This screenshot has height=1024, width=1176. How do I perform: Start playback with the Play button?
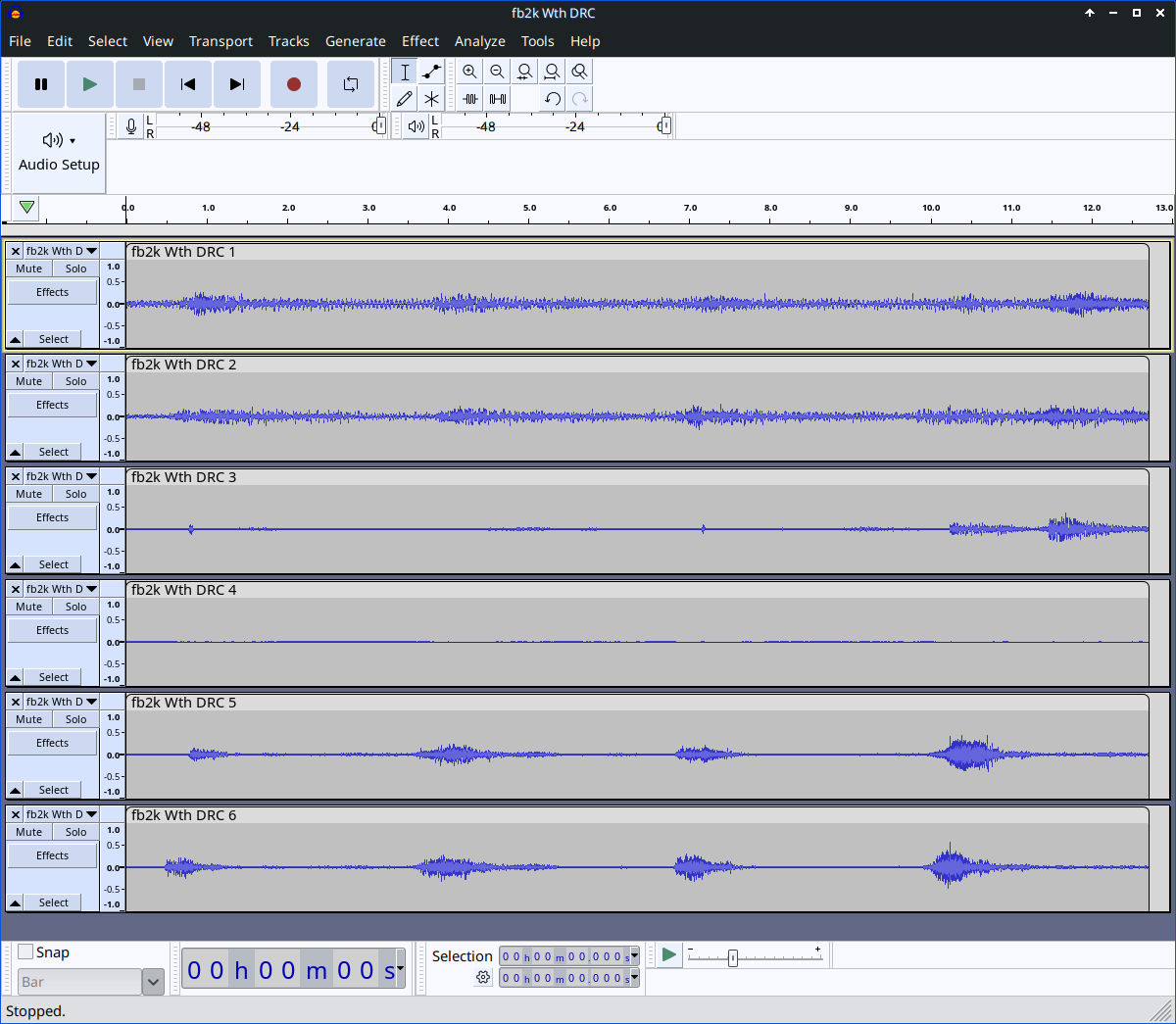pos(90,84)
